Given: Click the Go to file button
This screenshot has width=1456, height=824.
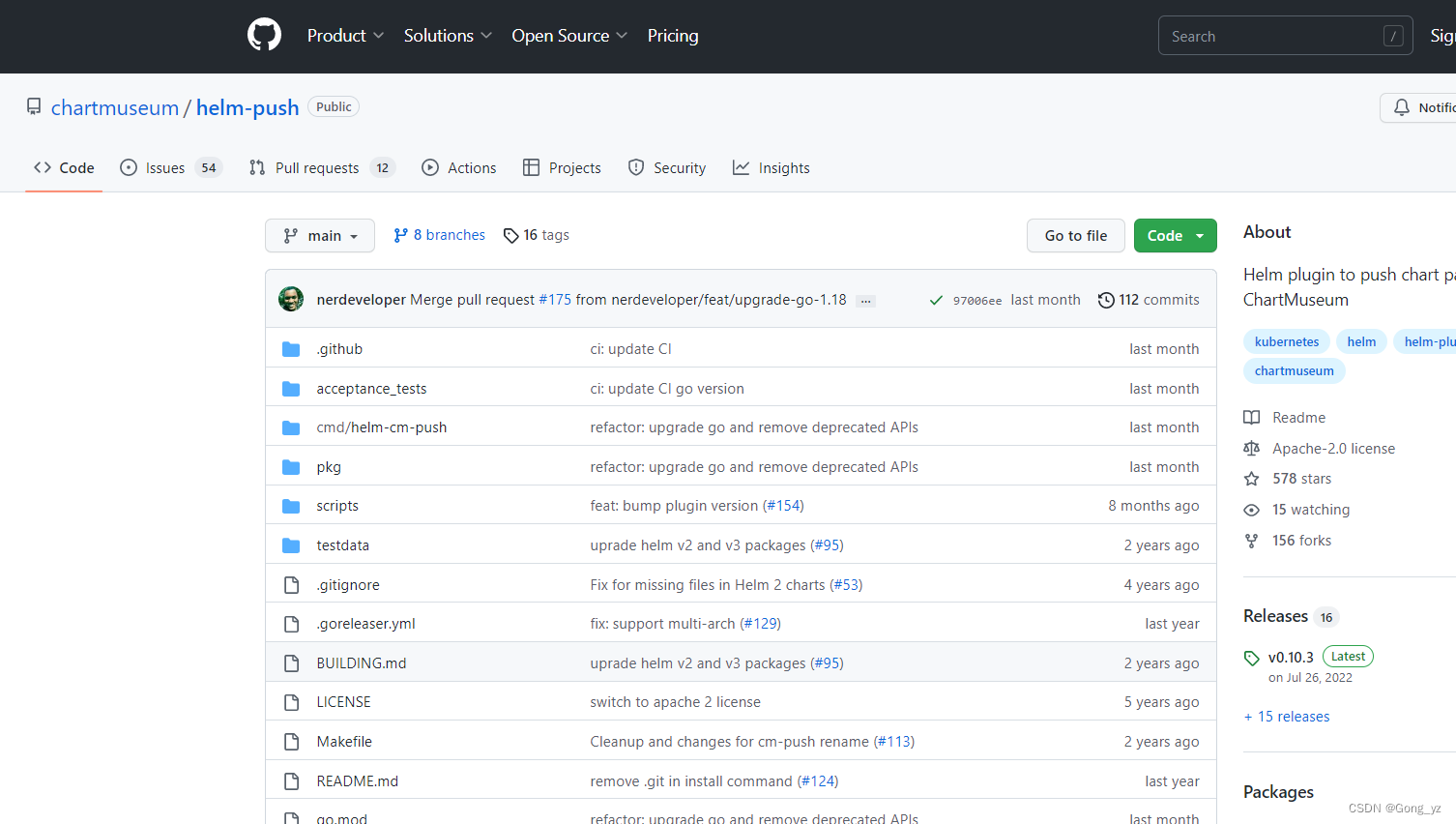Looking at the screenshot, I should coord(1076,236).
